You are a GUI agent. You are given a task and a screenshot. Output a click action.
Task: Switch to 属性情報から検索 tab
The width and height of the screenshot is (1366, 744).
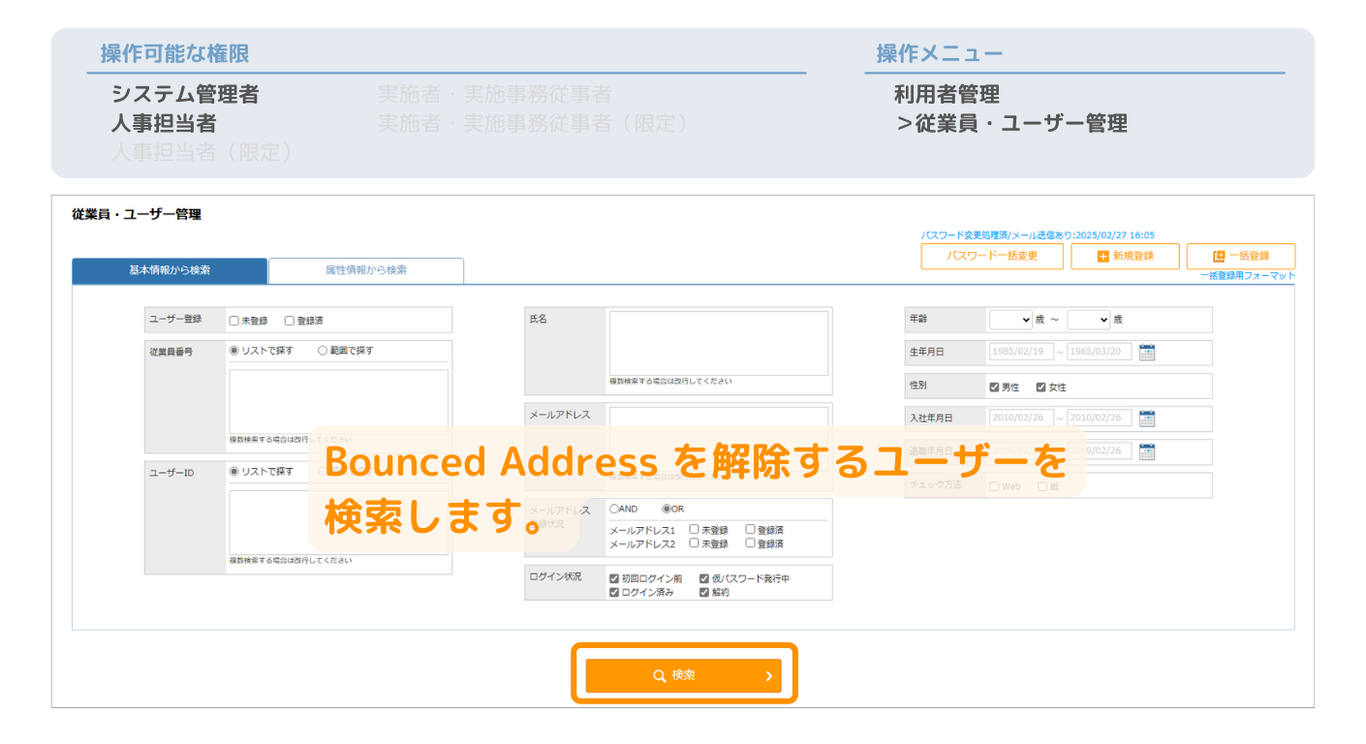pos(366,270)
